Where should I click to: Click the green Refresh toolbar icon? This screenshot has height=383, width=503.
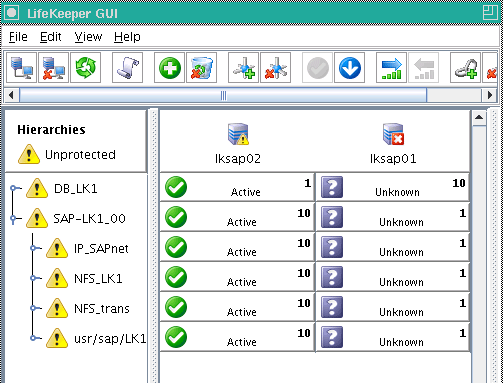[x=85, y=68]
